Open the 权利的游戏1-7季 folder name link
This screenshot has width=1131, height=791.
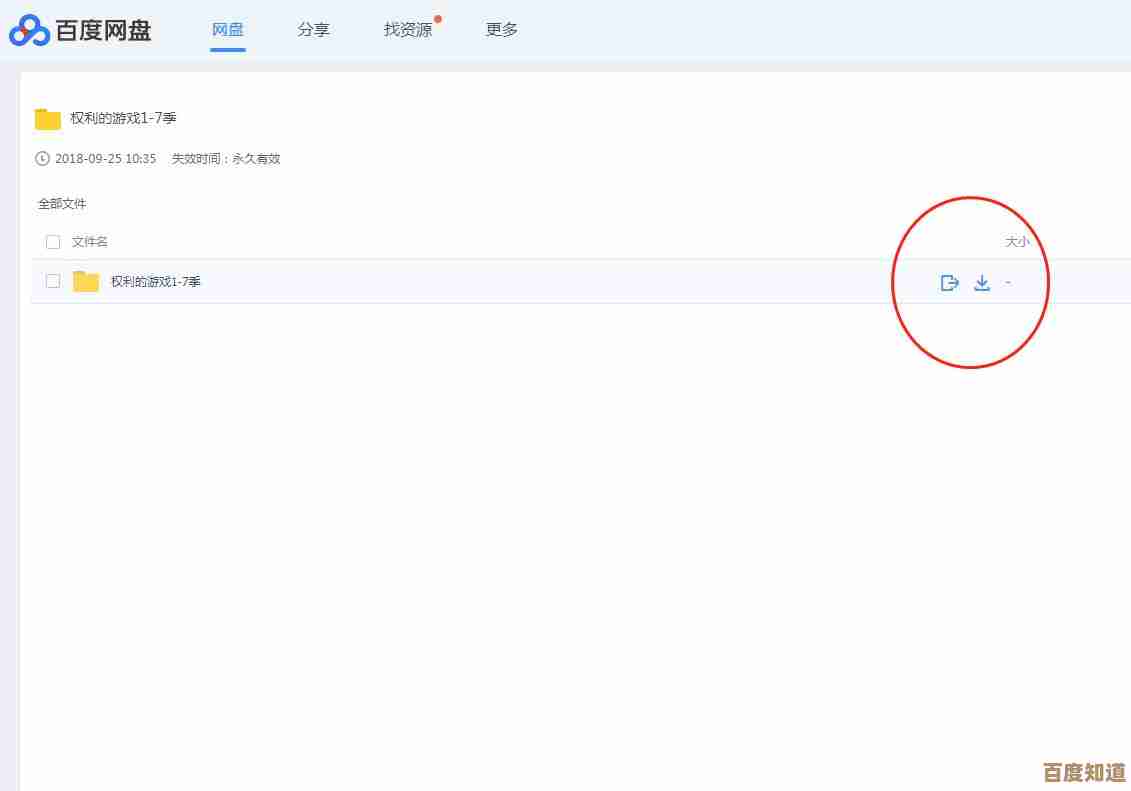tap(155, 282)
